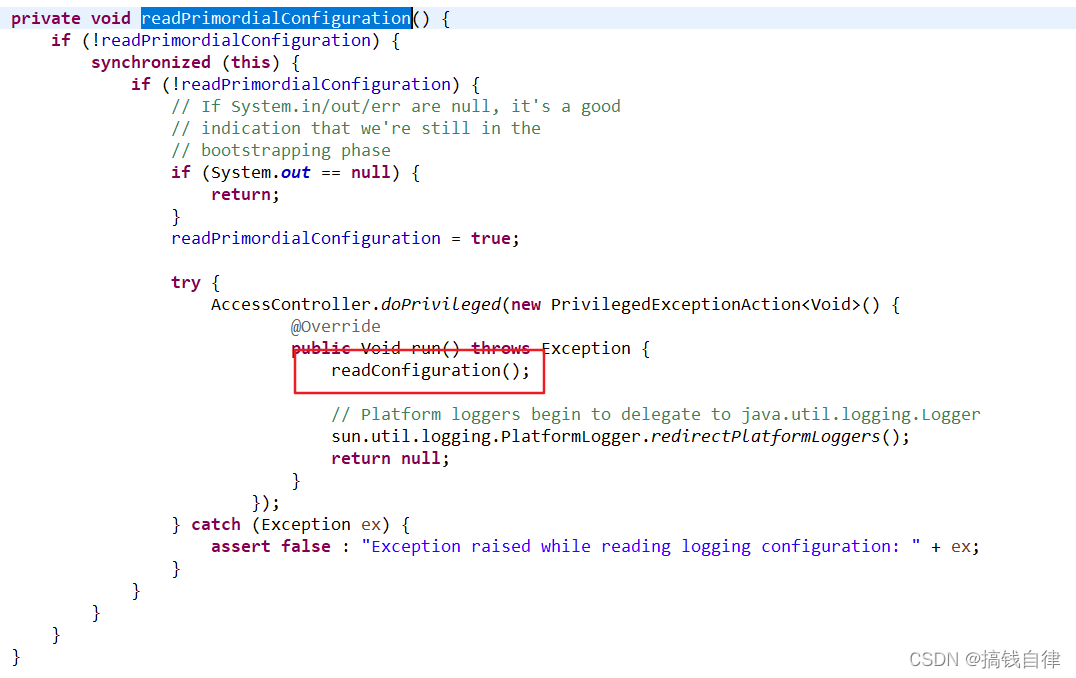This screenshot has width=1076, height=678.
Task: Click the 'return null;' statement
Action: click(x=390, y=458)
